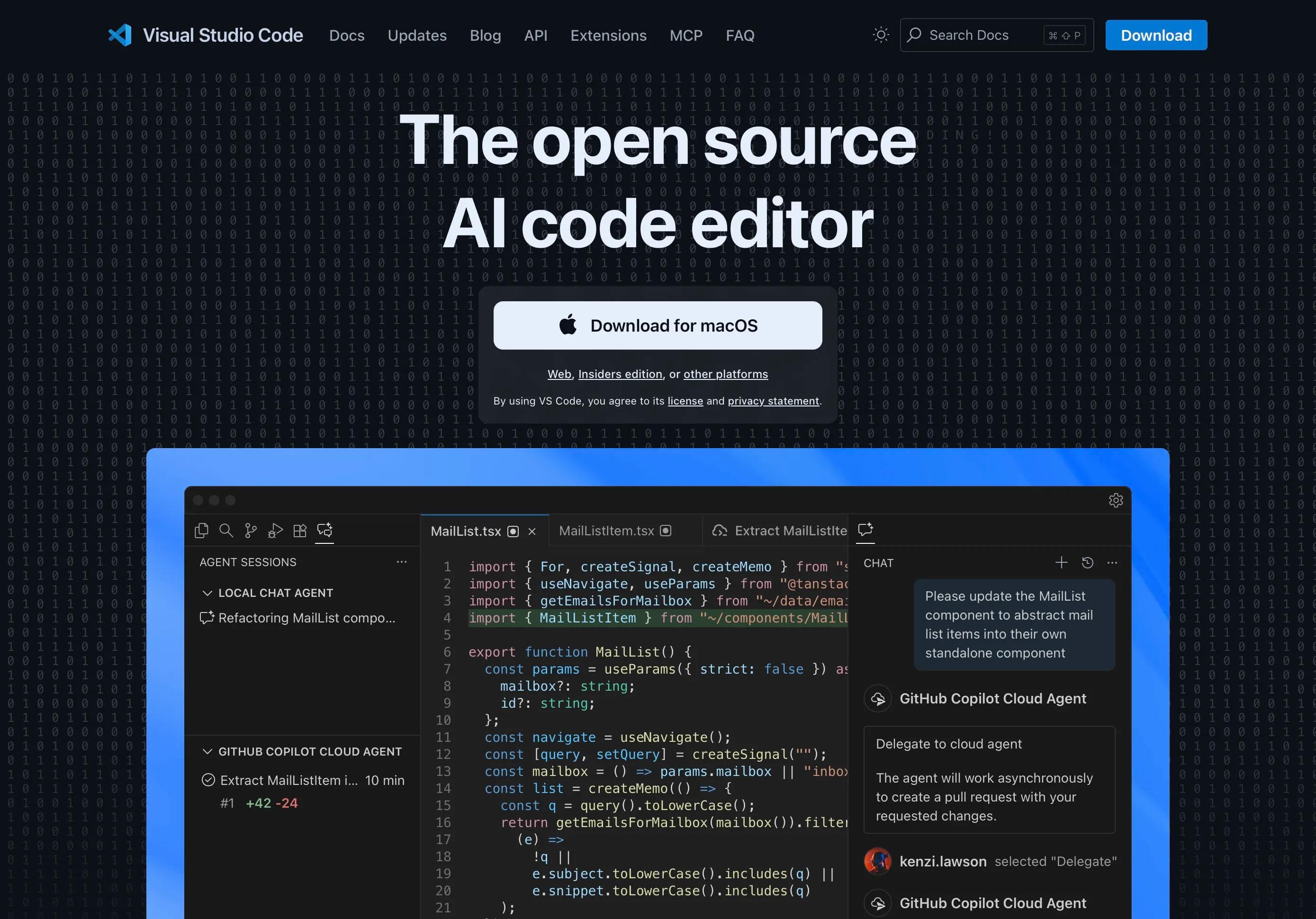Open Agent Sessions more actions ellipsis
This screenshot has width=1316, height=919.
401,562
